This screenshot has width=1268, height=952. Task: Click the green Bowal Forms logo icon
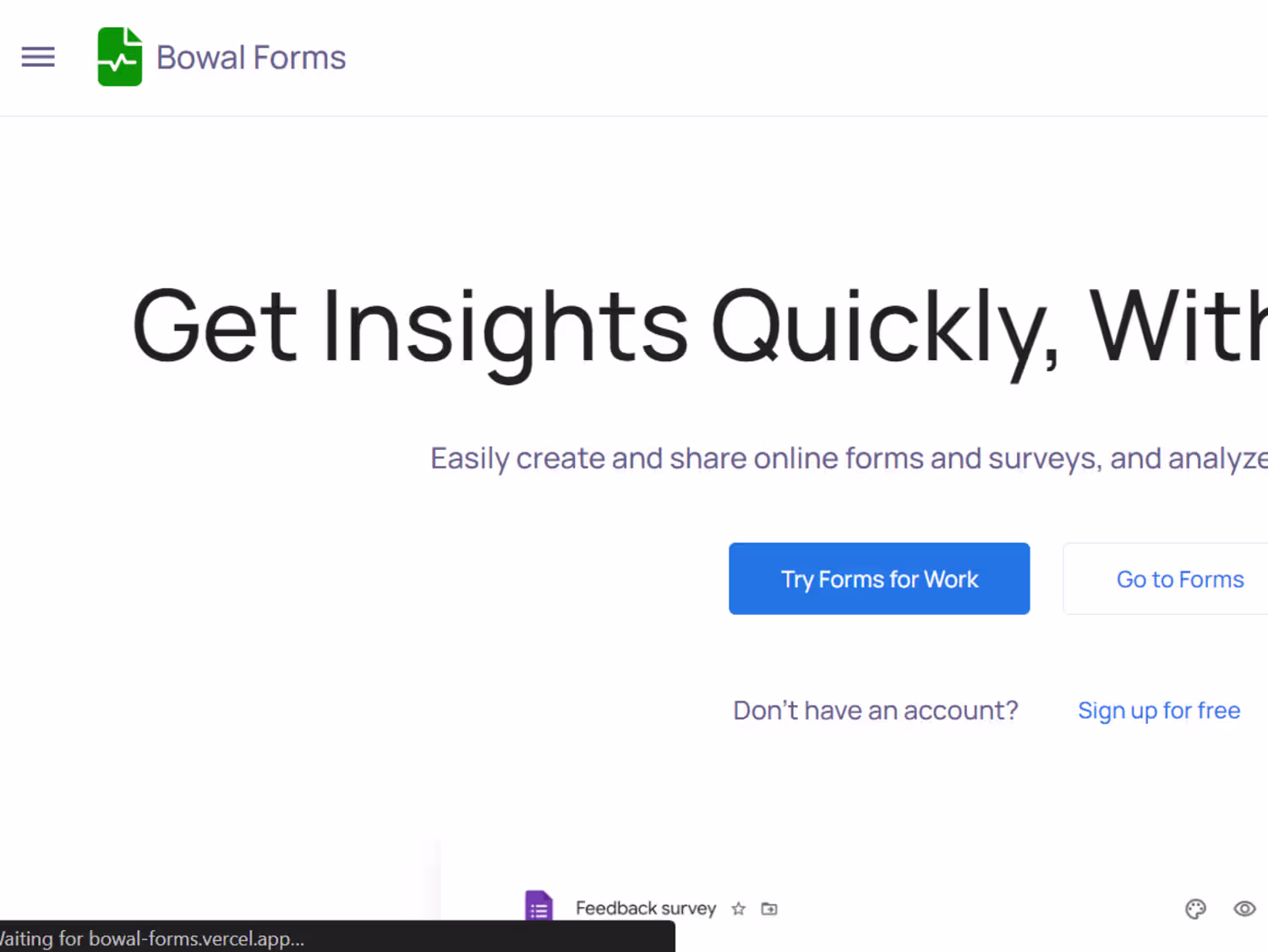119,57
